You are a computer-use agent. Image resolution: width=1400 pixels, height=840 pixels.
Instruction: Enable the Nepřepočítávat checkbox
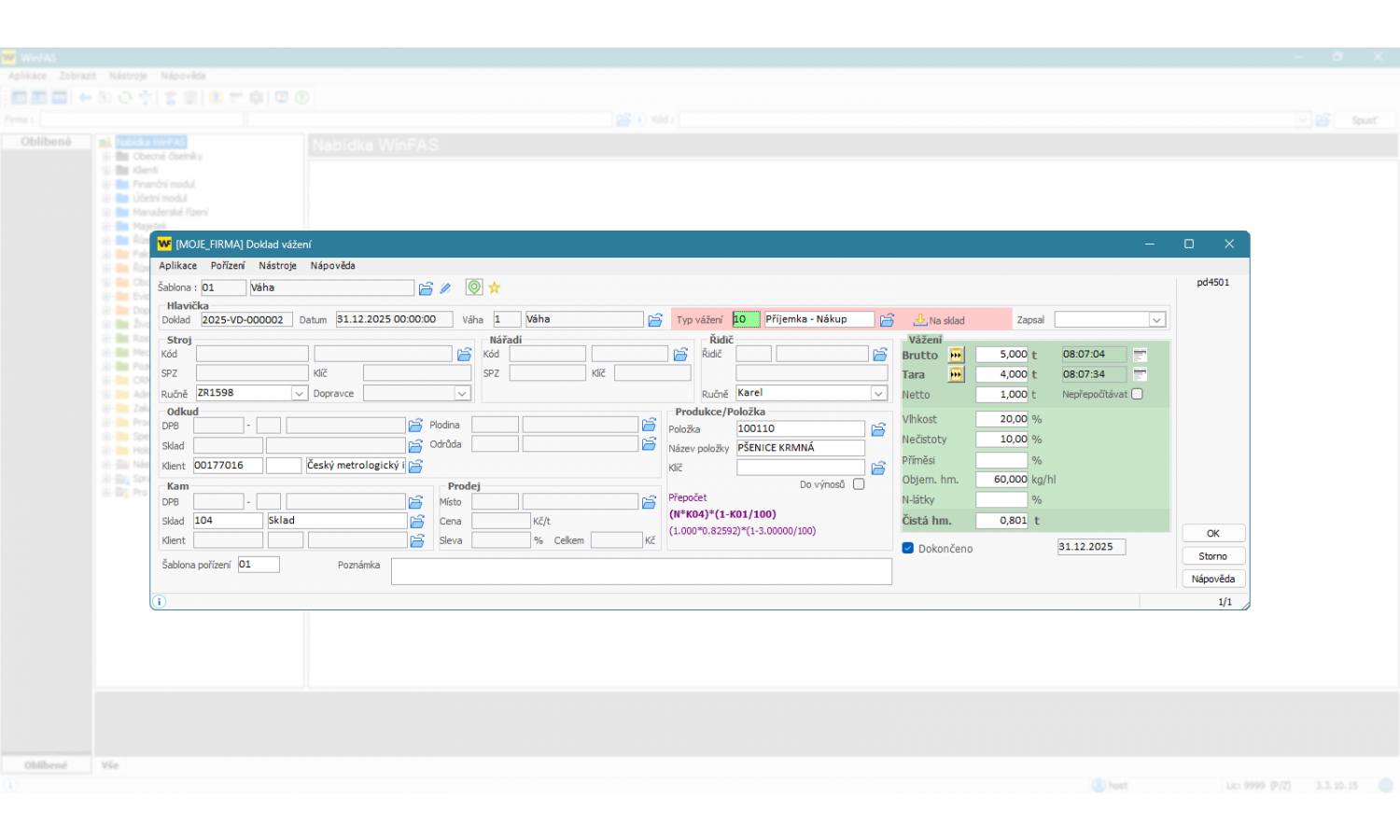coord(1137,394)
